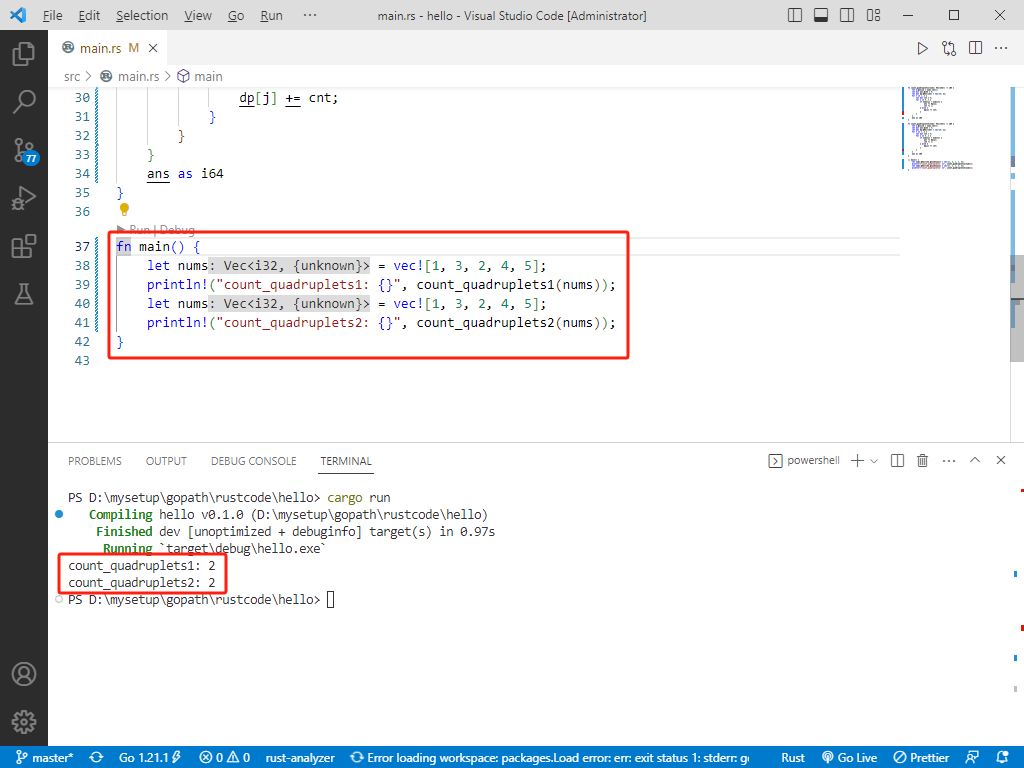Open the Selection menu
The width and height of the screenshot is (1024, 768).
142,16
